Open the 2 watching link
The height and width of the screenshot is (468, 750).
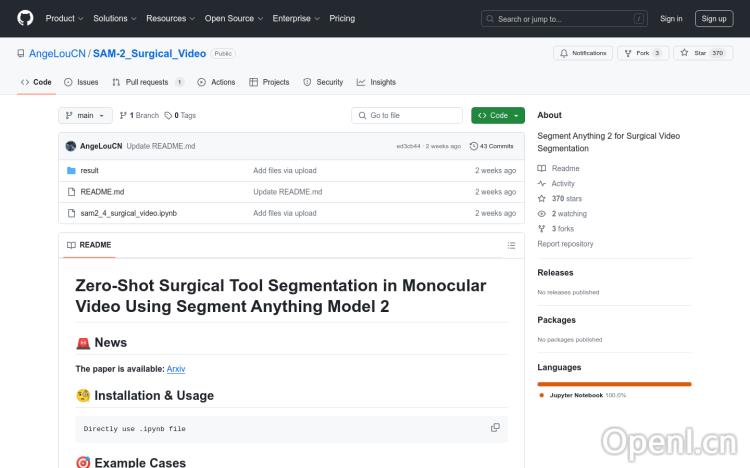pos(562,213)
